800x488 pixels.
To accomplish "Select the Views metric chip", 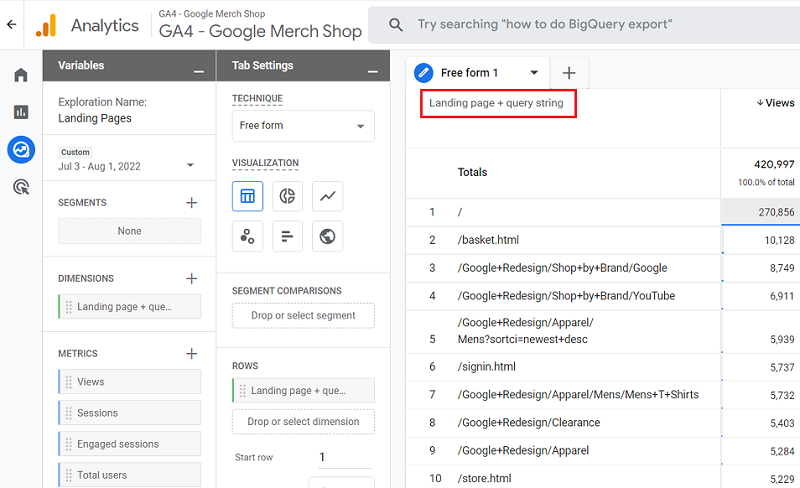I will [x=130, y=382].
